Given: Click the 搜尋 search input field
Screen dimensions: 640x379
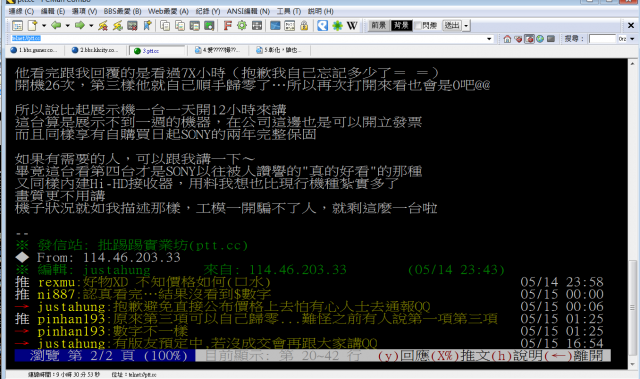Looking at the screenshot, I should tap(602, 39).
